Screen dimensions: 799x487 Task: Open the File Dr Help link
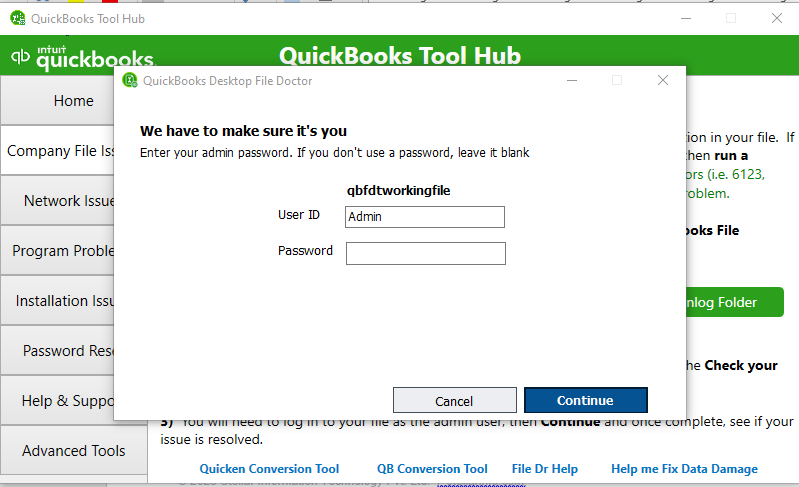tap(545, 469)
